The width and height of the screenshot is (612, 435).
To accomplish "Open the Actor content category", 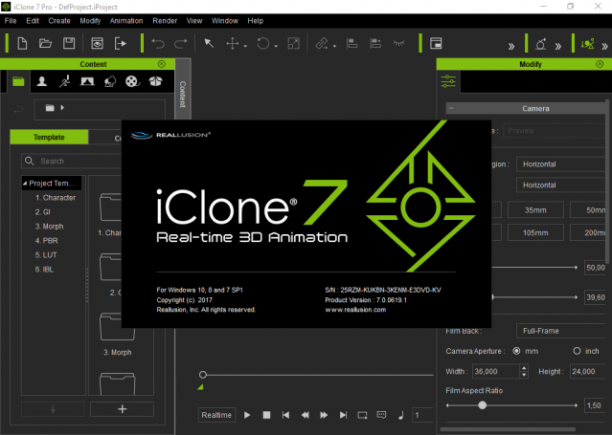I will coord(42,82).
